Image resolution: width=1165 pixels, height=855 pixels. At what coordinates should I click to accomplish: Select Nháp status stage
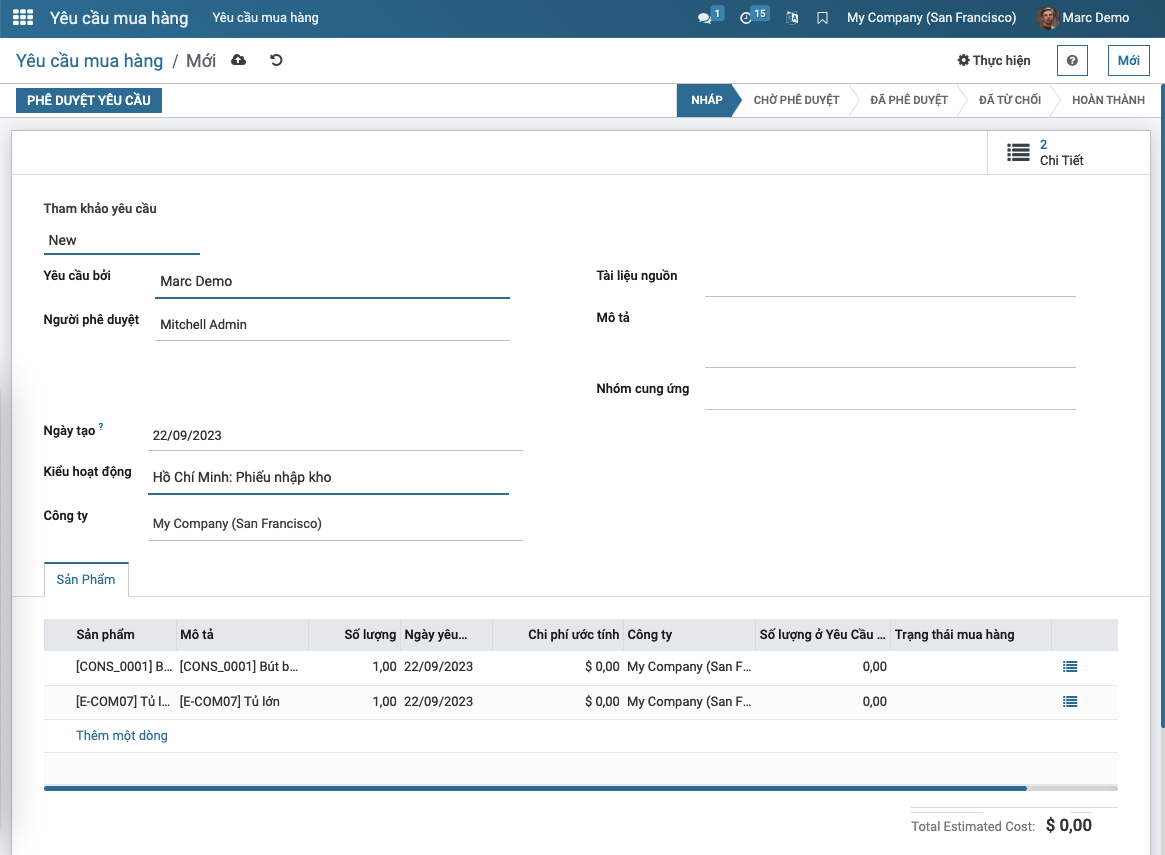coord(707,100)
